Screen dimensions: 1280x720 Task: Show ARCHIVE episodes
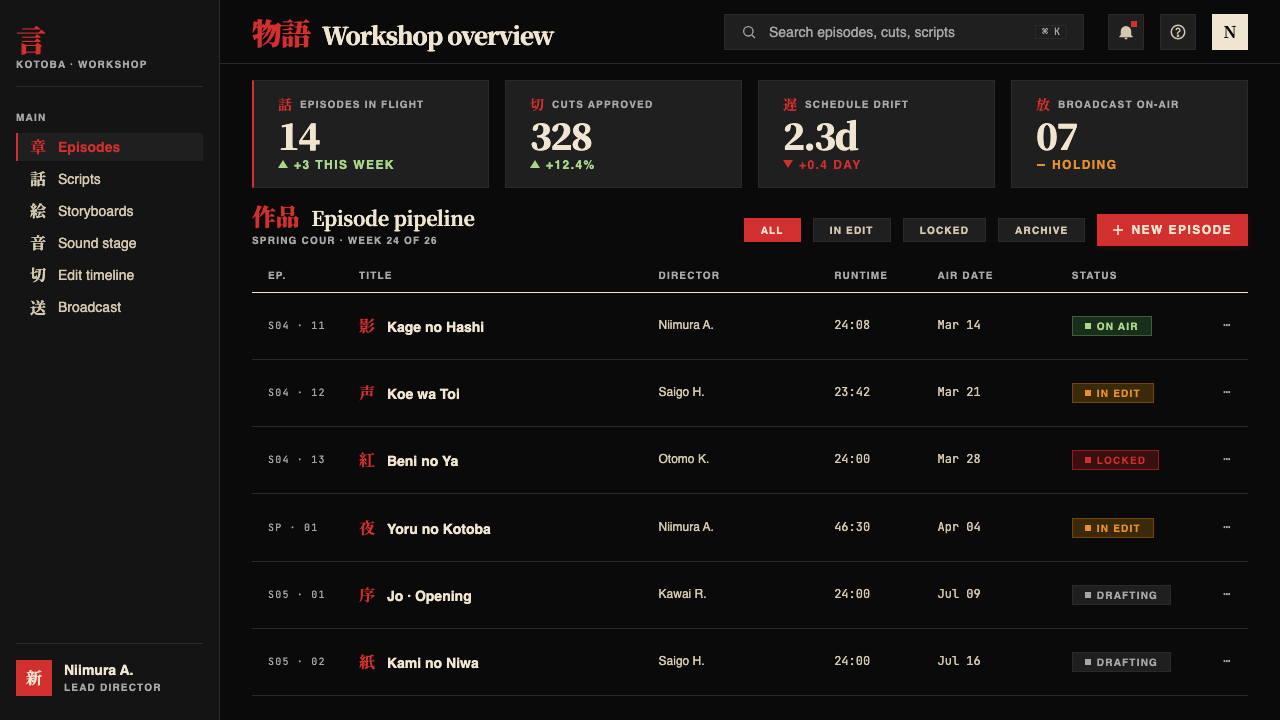(1041, 230)
